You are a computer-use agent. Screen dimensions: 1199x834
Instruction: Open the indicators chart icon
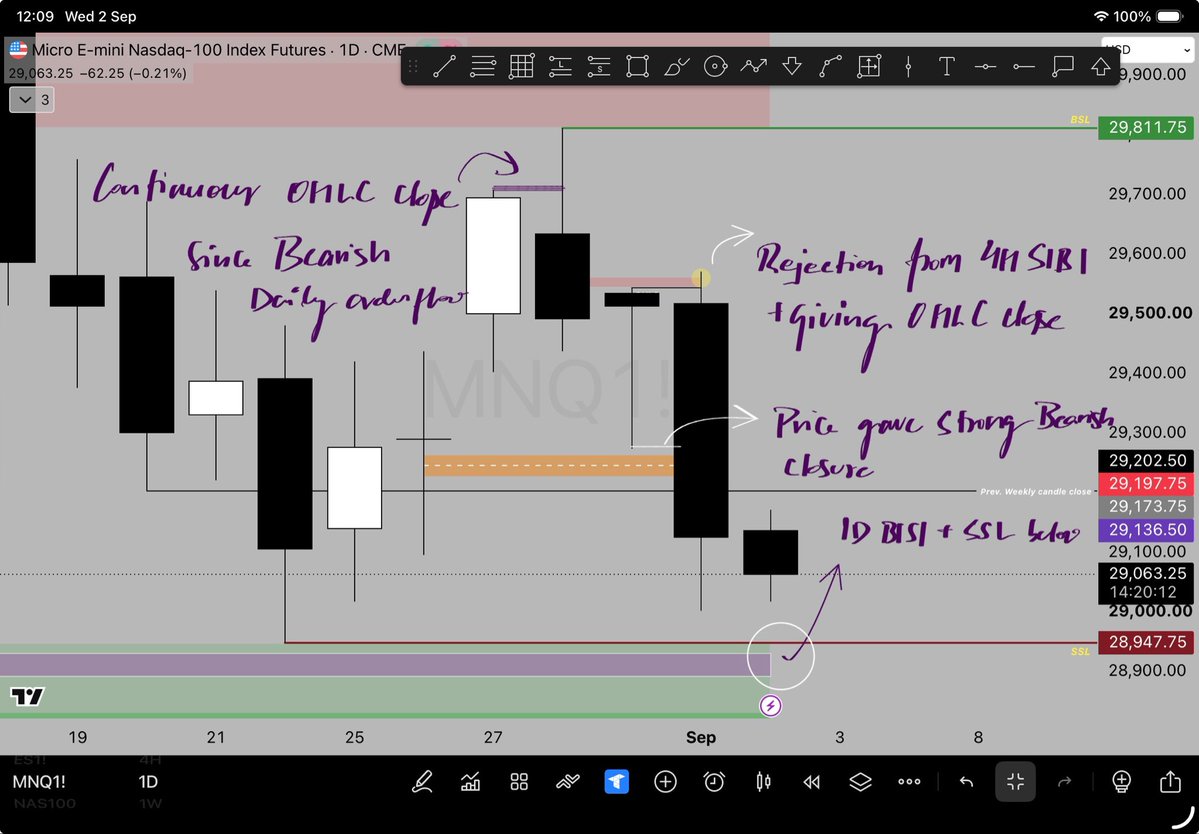[470, 781]
